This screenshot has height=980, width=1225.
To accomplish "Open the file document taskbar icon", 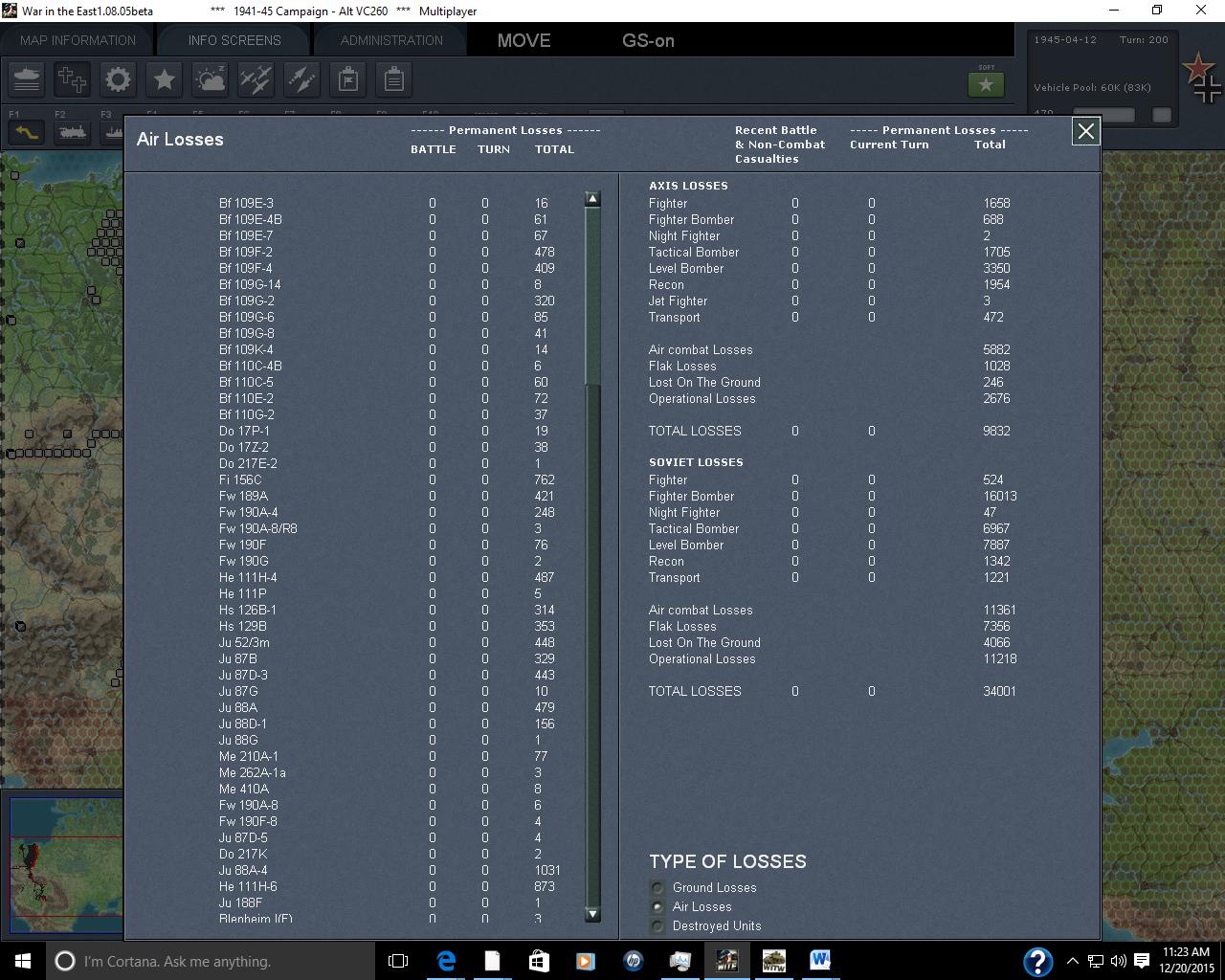I will point(492,961).
